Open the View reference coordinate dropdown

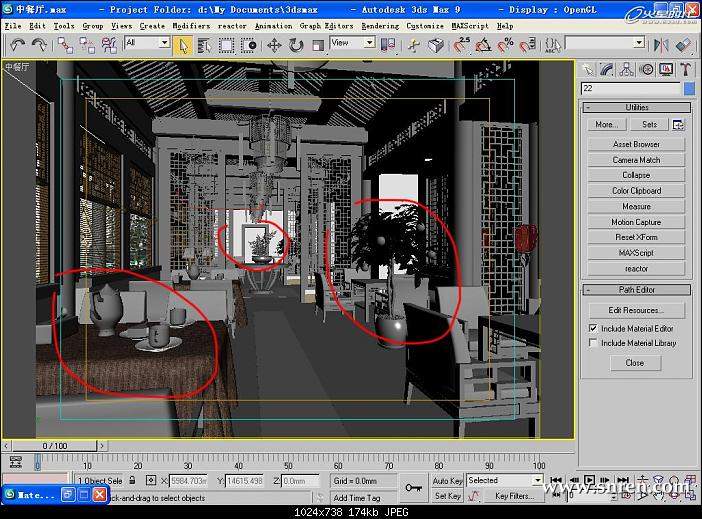click(353, 44)
